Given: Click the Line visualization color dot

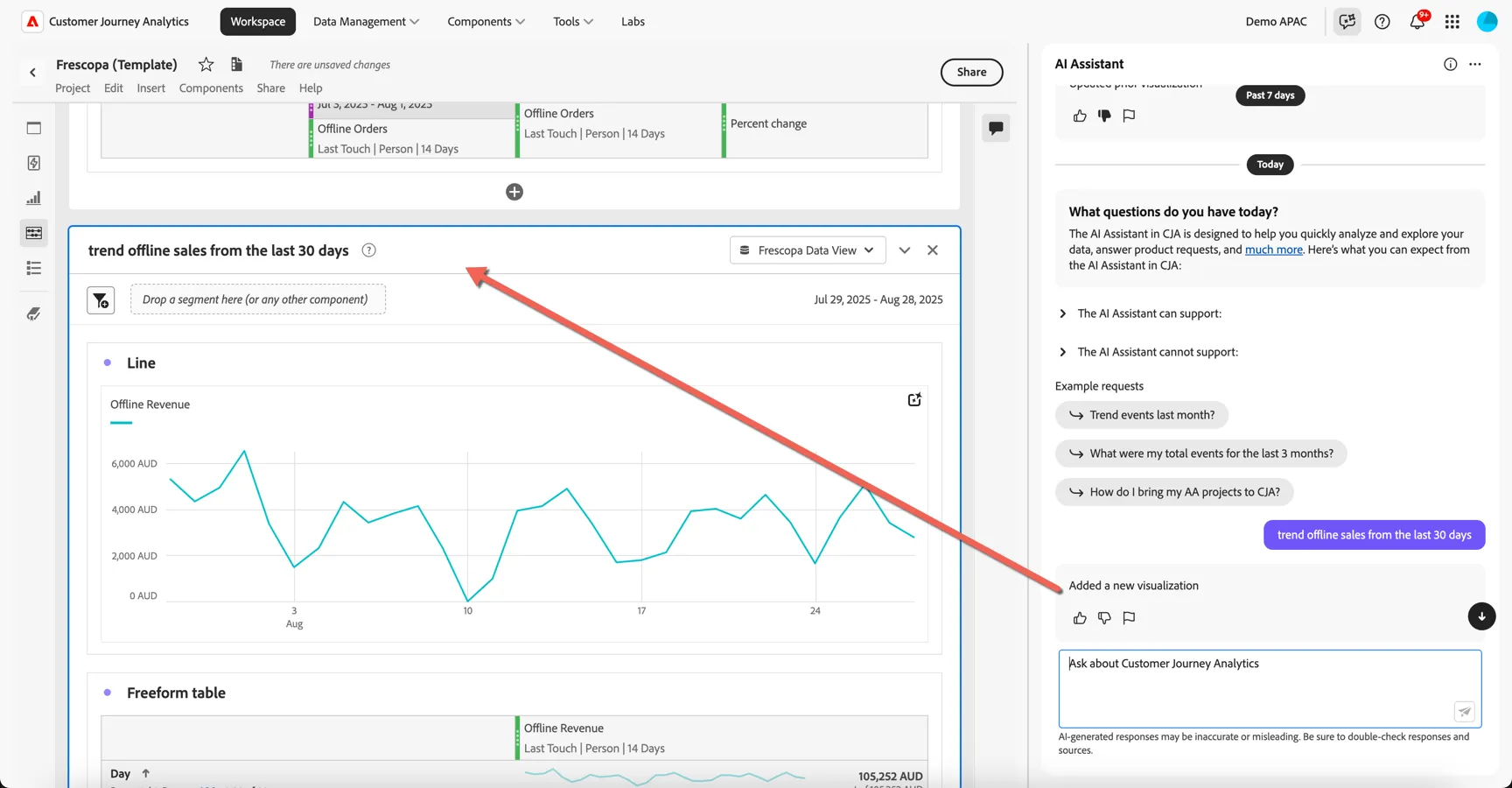Looking at the screenshot, I should (x=108, y=362).
